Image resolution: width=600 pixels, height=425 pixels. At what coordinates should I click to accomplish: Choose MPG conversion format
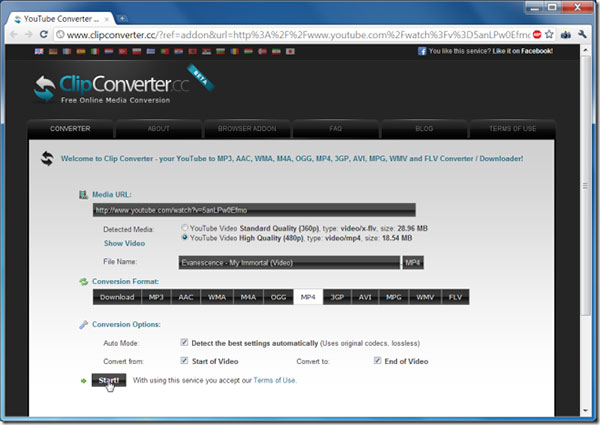tap(394, 297)
